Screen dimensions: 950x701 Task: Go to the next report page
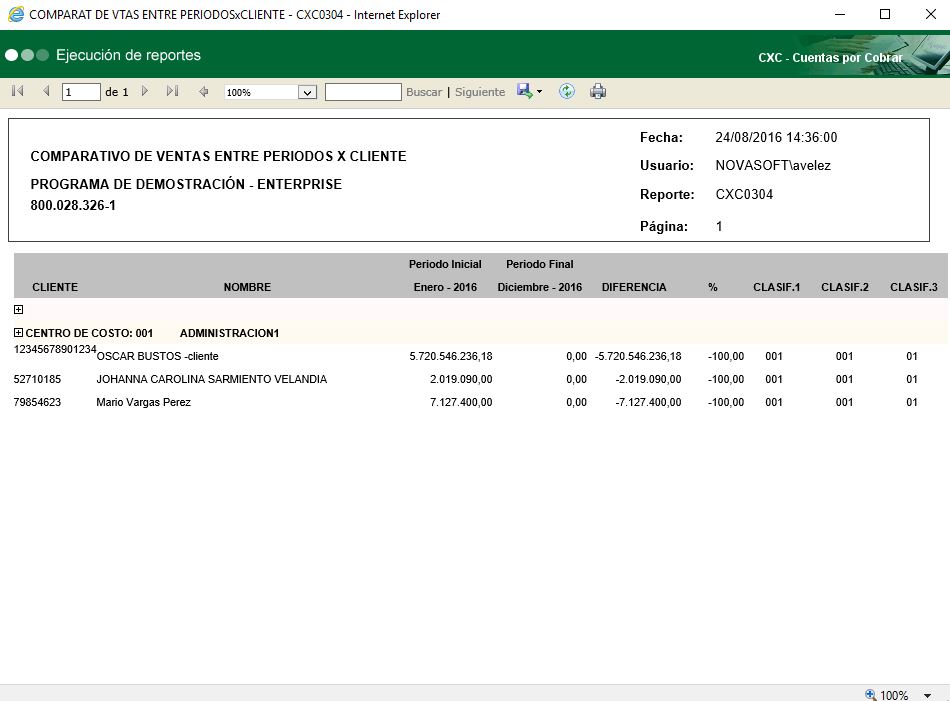145,91
